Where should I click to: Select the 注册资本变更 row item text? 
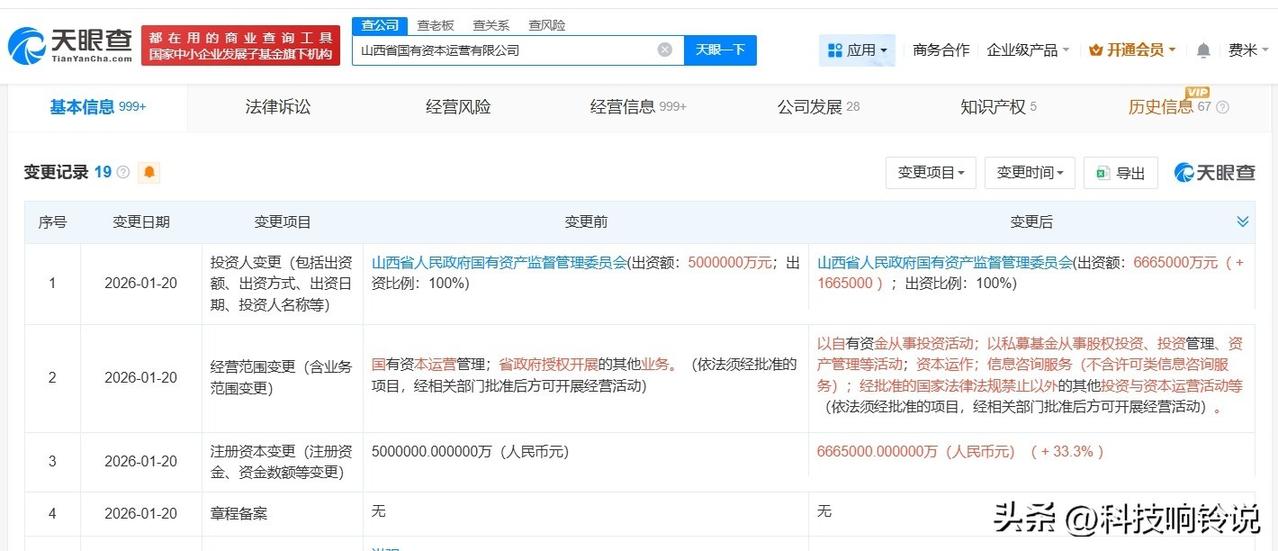click(282, 461)
